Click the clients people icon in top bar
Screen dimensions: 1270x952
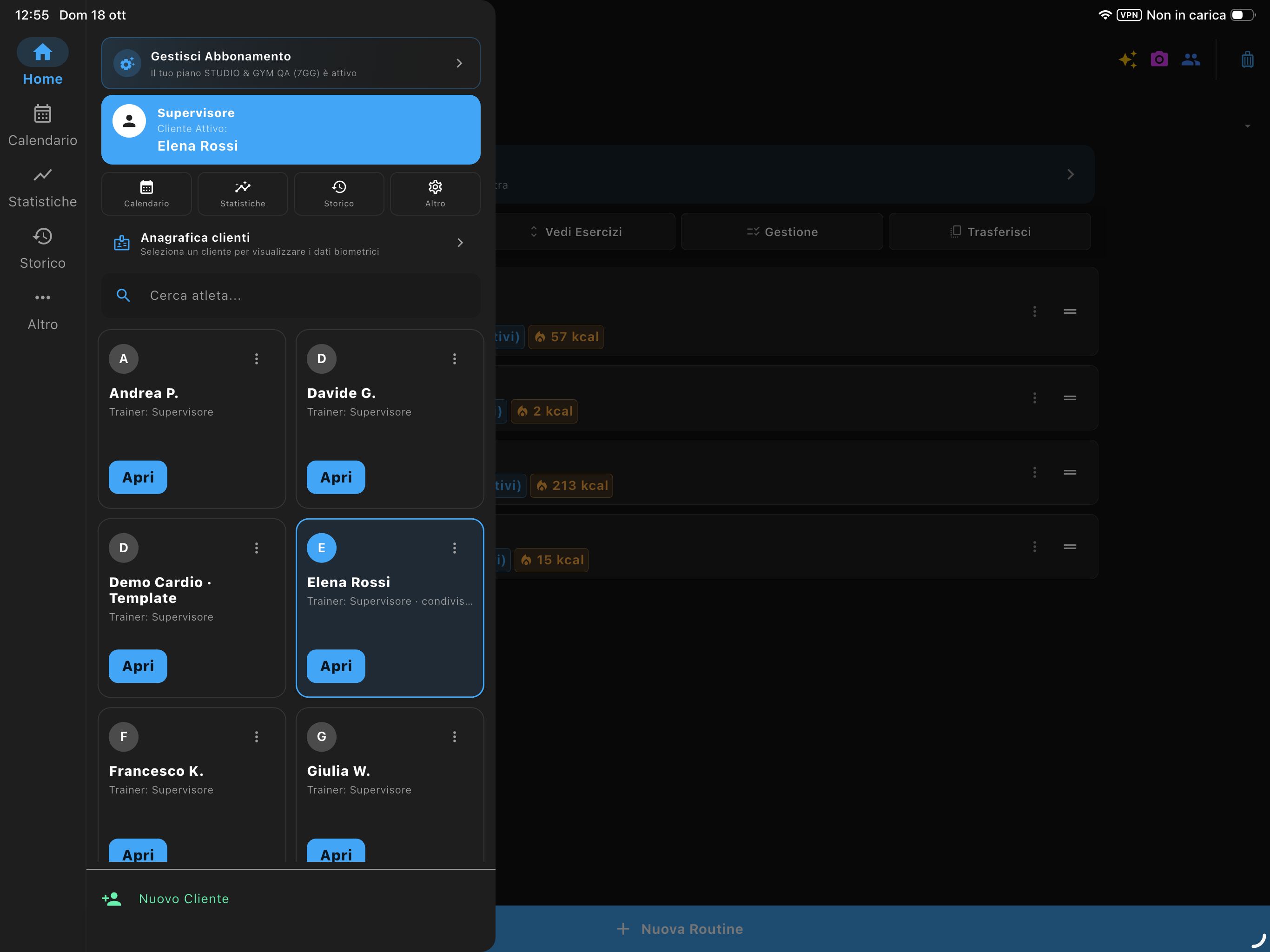1191,59
